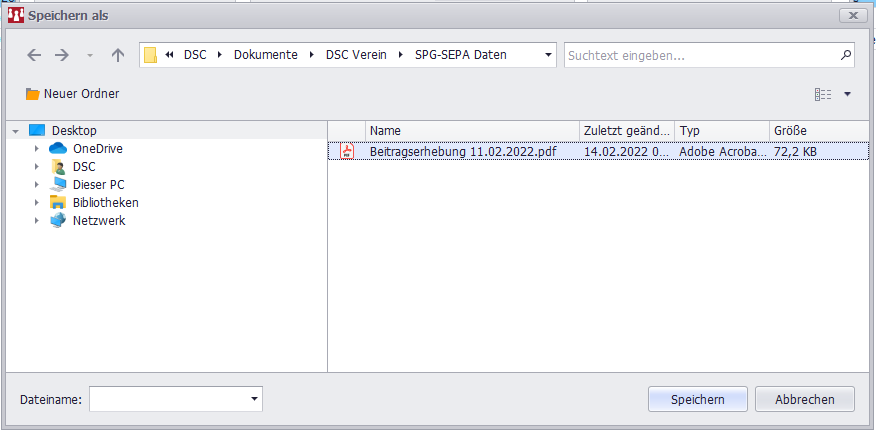Image resolution: width=876 pixels, height=430 pixels.
Task: Expand the Bibliotheken tree node
Action: [x=37, y=203]
